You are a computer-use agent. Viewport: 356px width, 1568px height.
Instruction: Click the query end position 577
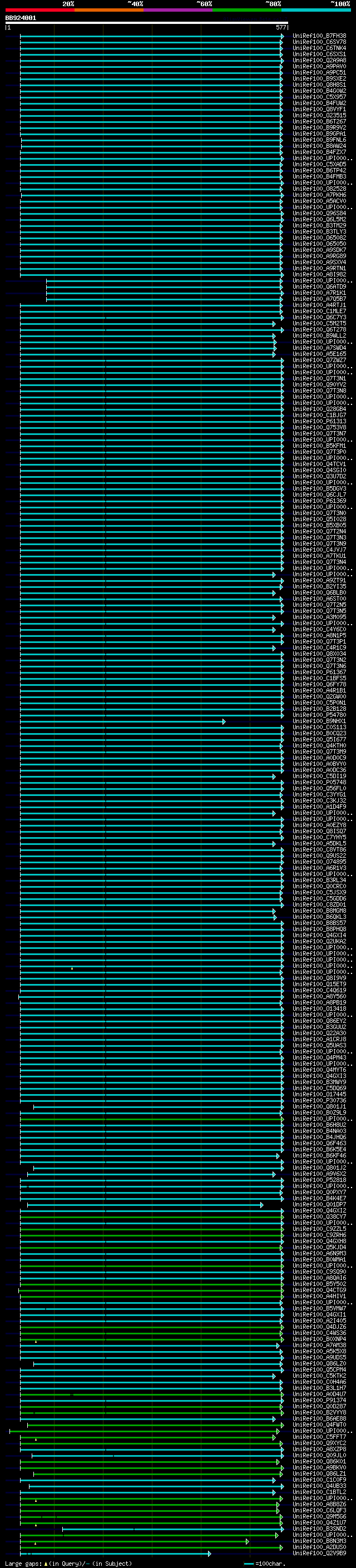coord(280,27)
